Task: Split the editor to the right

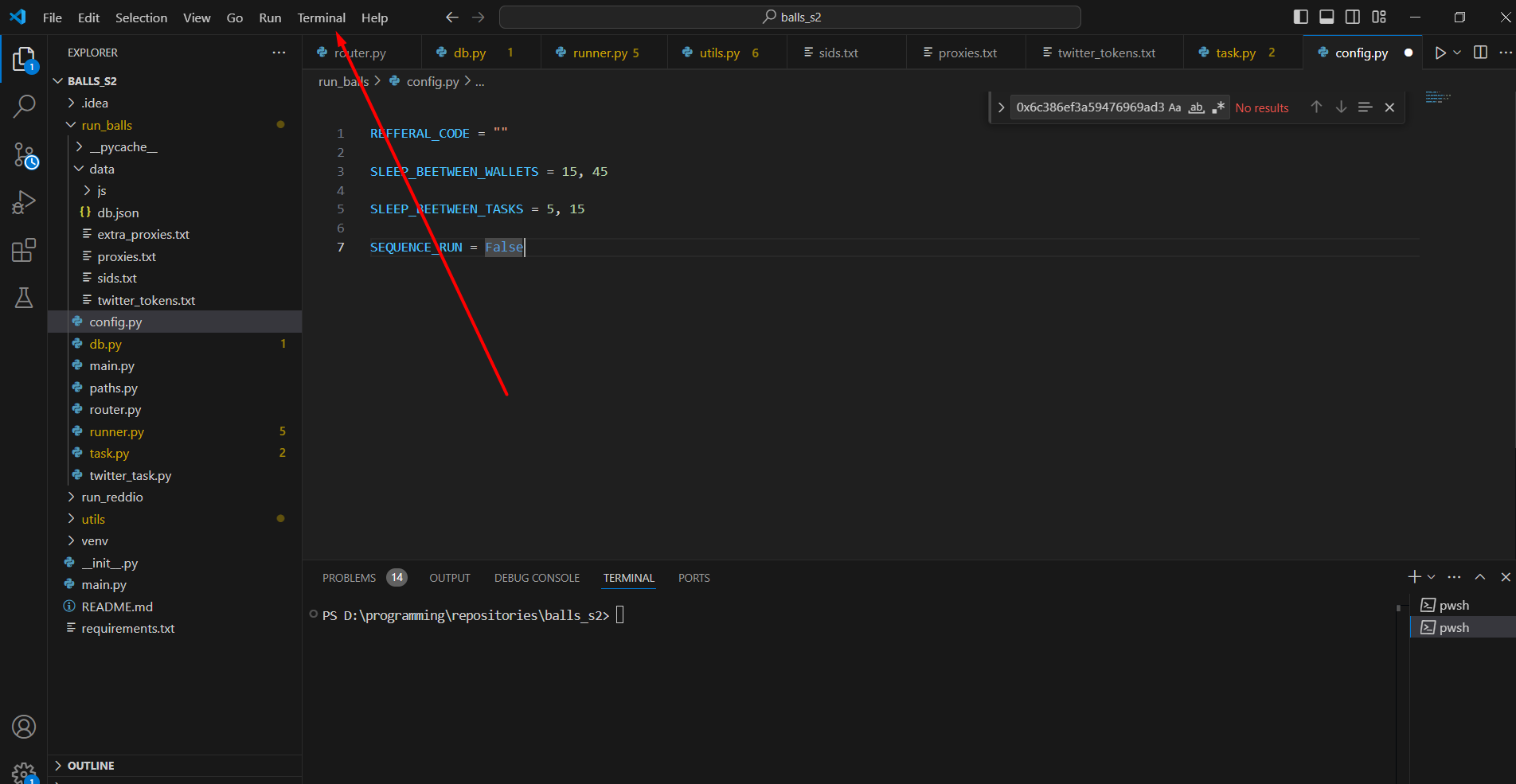Action: click(x=1480, y=53)
